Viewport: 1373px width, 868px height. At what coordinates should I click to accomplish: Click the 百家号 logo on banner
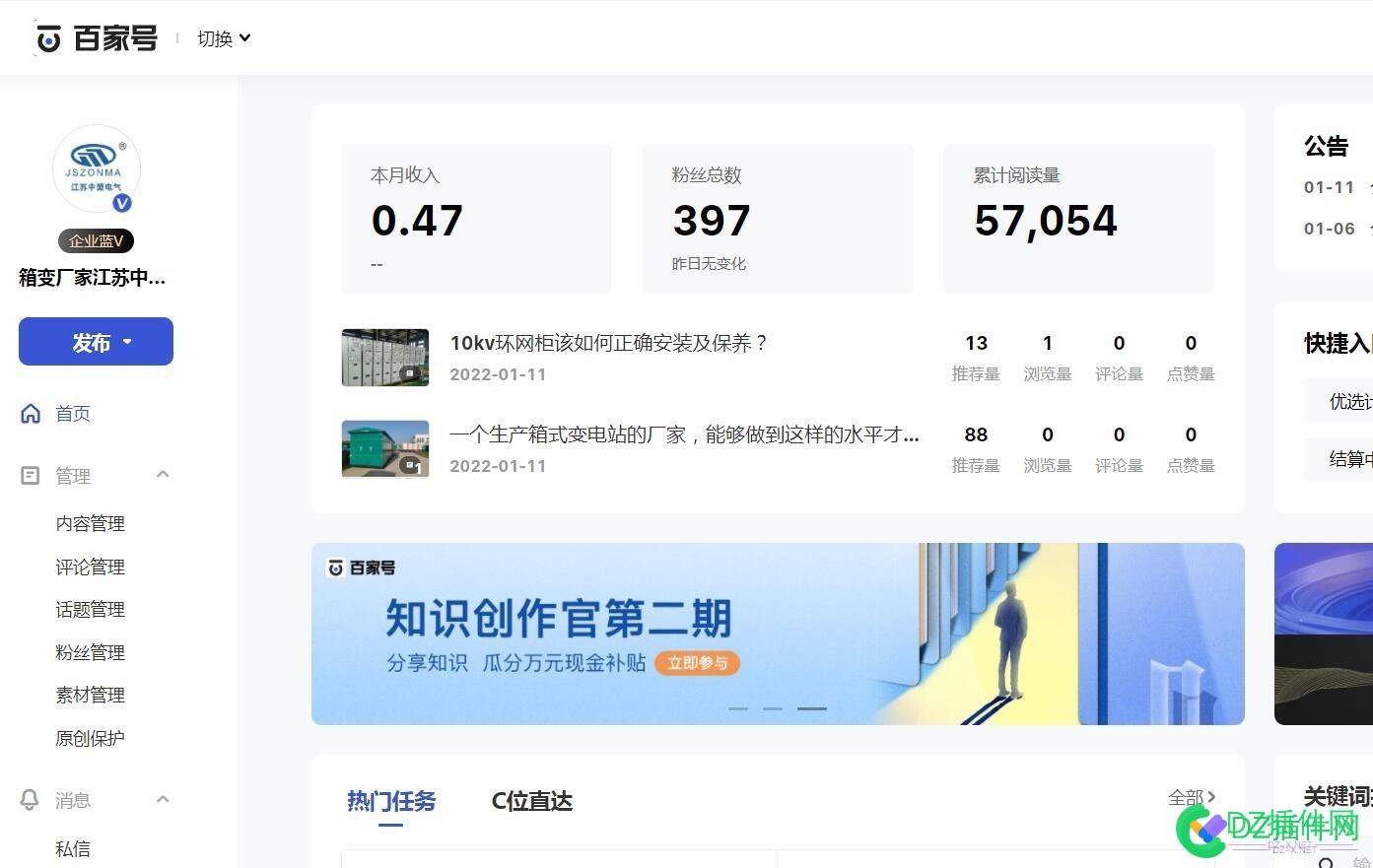362,568
